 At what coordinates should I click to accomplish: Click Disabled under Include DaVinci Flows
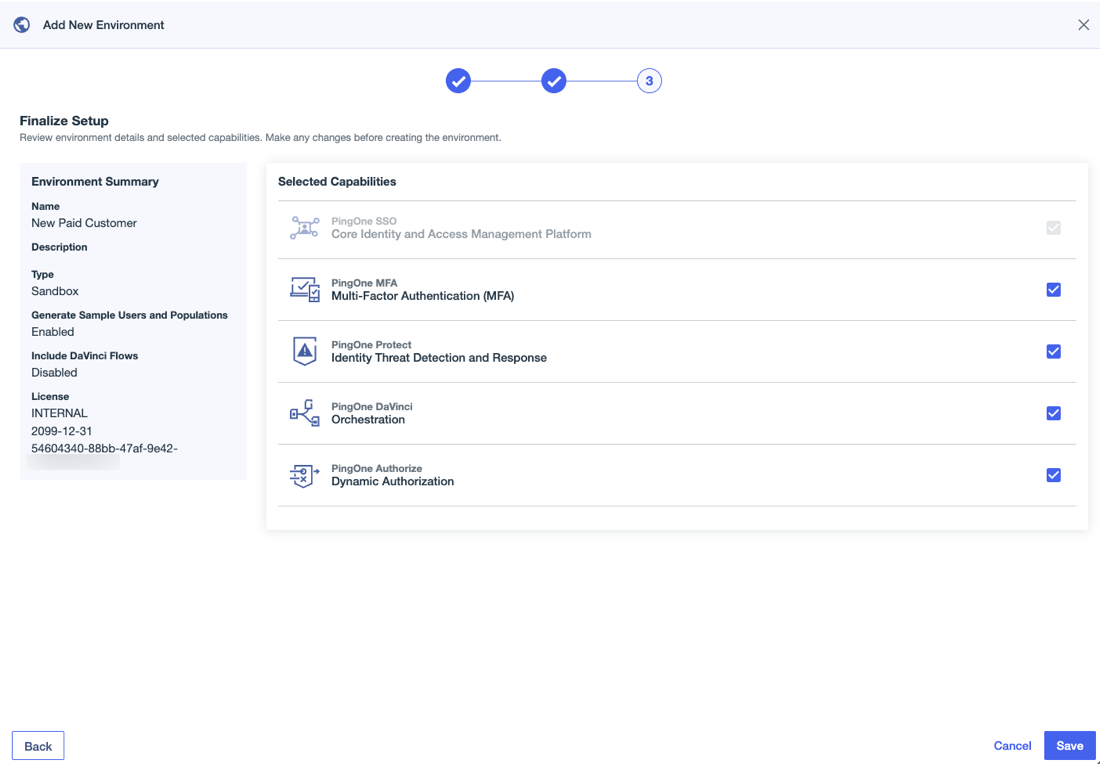point(54,373)
